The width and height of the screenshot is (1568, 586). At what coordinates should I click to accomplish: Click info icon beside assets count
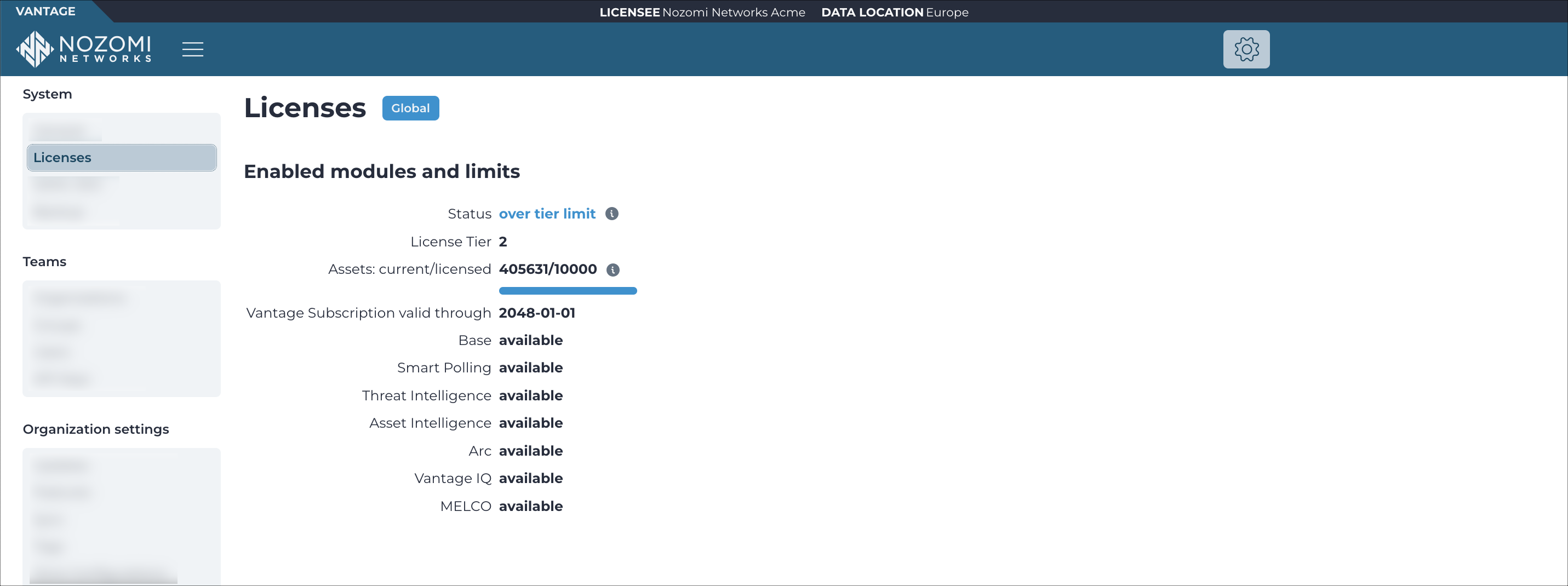pyautogui.click(x=613, y=269)
